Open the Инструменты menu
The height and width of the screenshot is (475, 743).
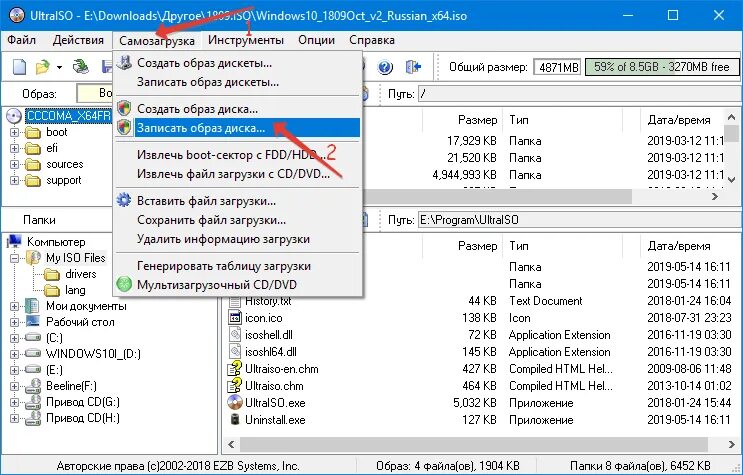click(245, 40)
